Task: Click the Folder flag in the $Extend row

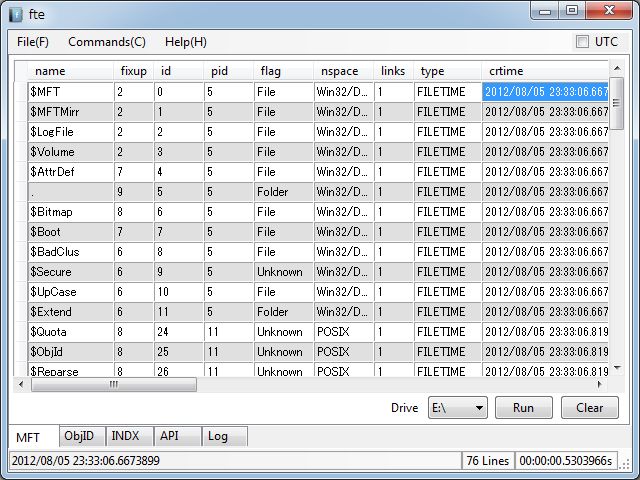Action: point(284,311)
